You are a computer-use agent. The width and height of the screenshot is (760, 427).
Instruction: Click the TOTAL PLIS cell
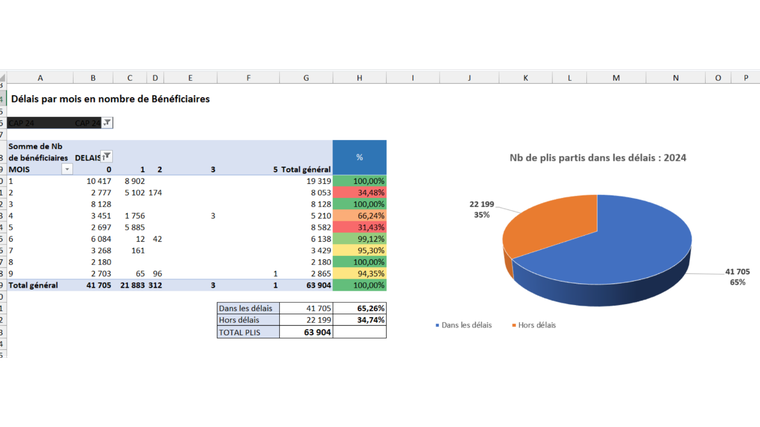click(x=248, y=332)
